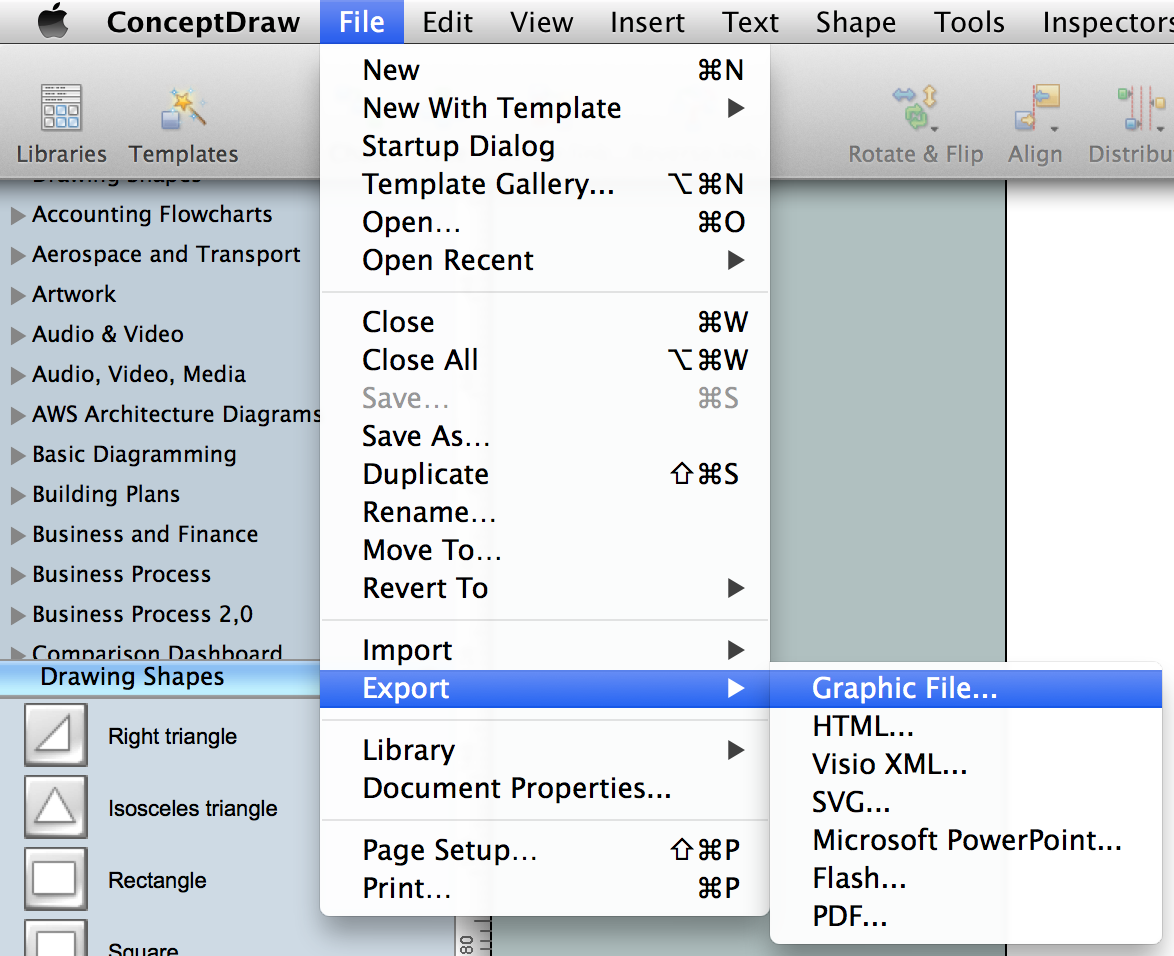The image size is (1174, 956).
Task: Open the Libraries panel icon
Action: pyautogui.click(x=61, y=107)
